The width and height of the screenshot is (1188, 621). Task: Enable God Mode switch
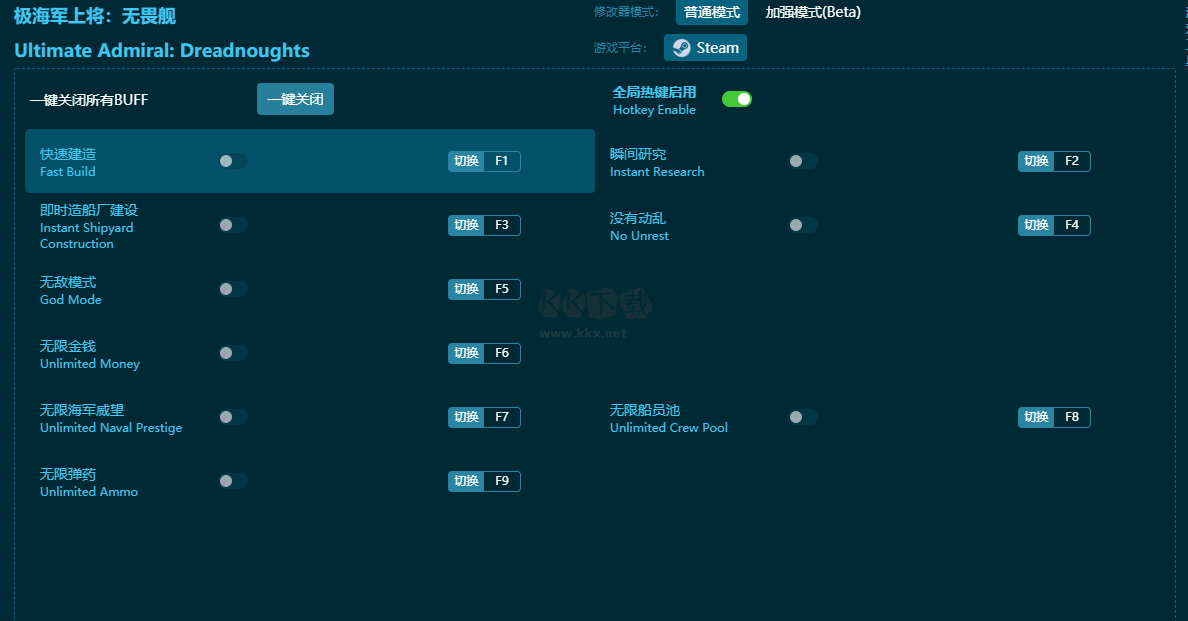[x=233, y=289]
